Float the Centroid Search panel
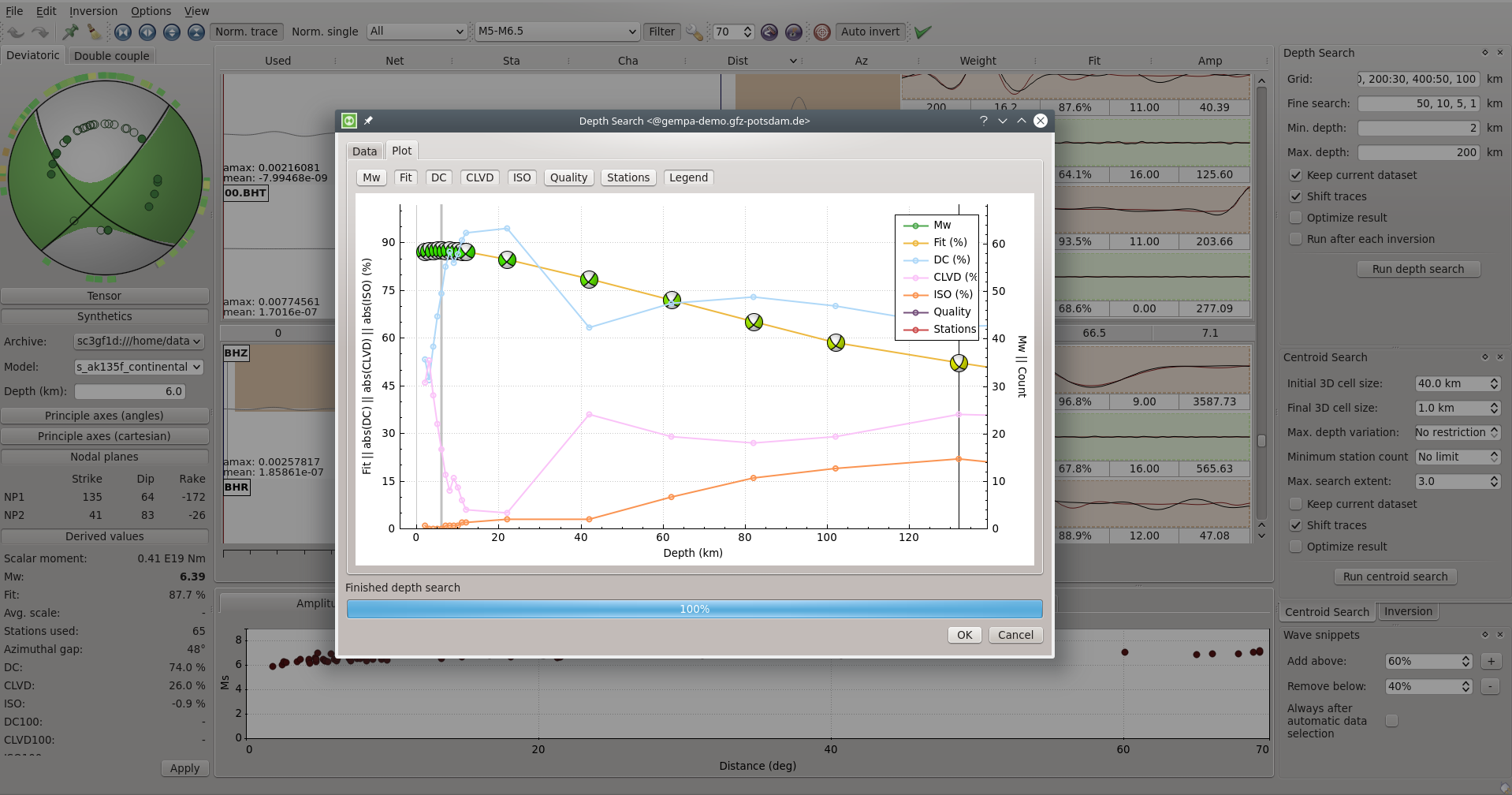 click(x=1485, y=357)
